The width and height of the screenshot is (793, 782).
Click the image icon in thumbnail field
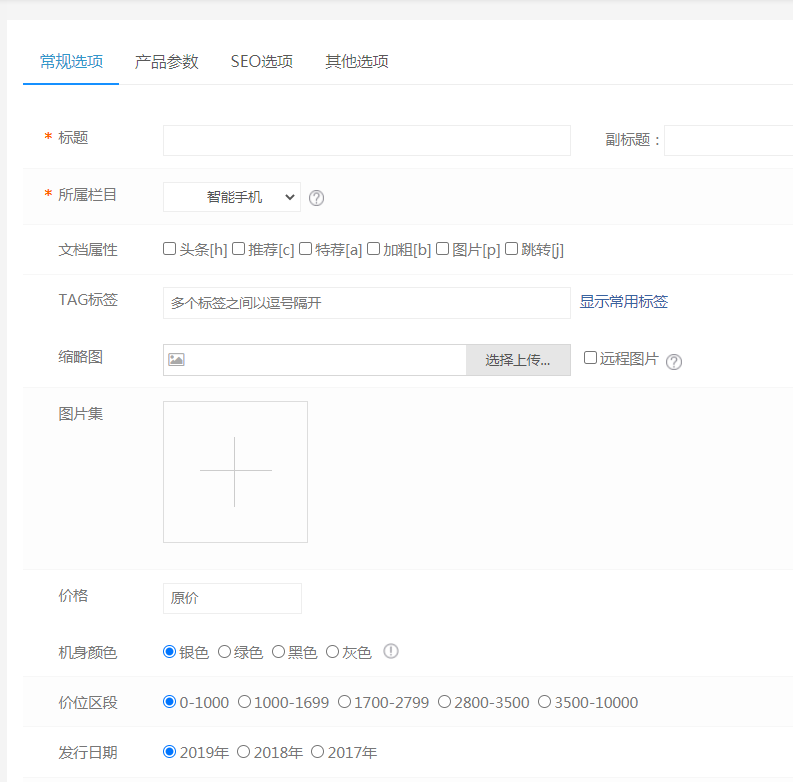[x=177, y=360]
